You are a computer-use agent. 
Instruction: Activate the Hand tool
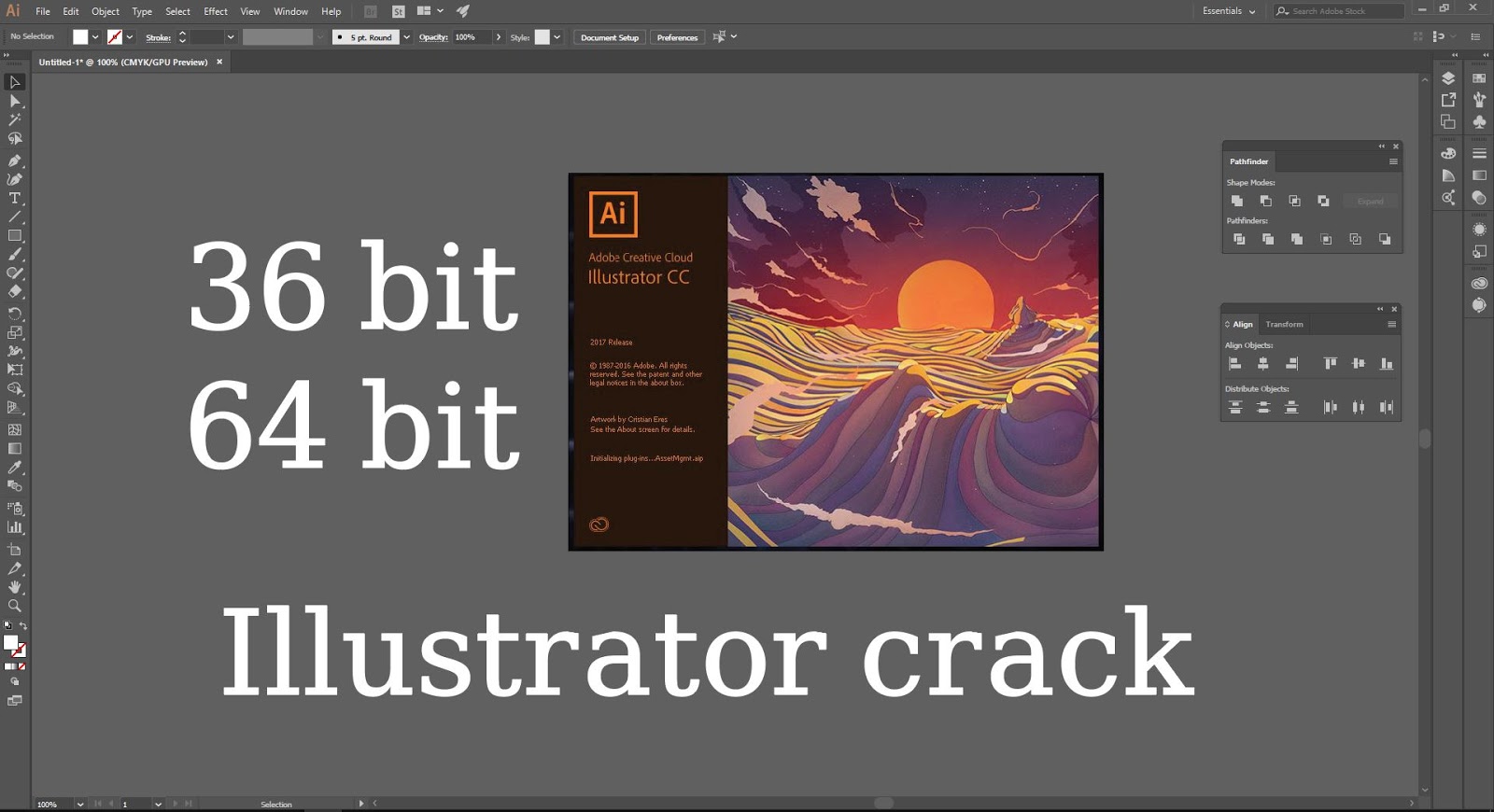(x=15, y=587)
